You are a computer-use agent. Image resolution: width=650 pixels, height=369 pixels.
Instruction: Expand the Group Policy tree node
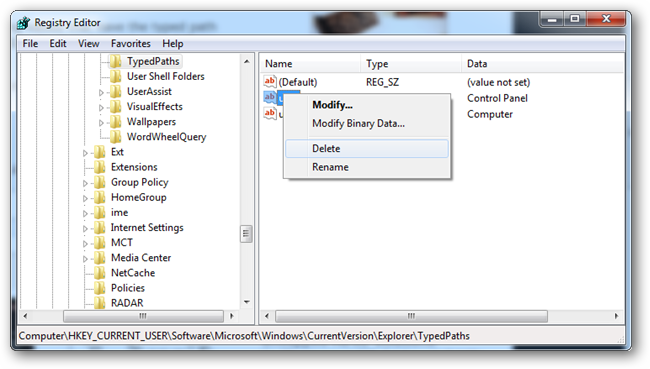85,183
